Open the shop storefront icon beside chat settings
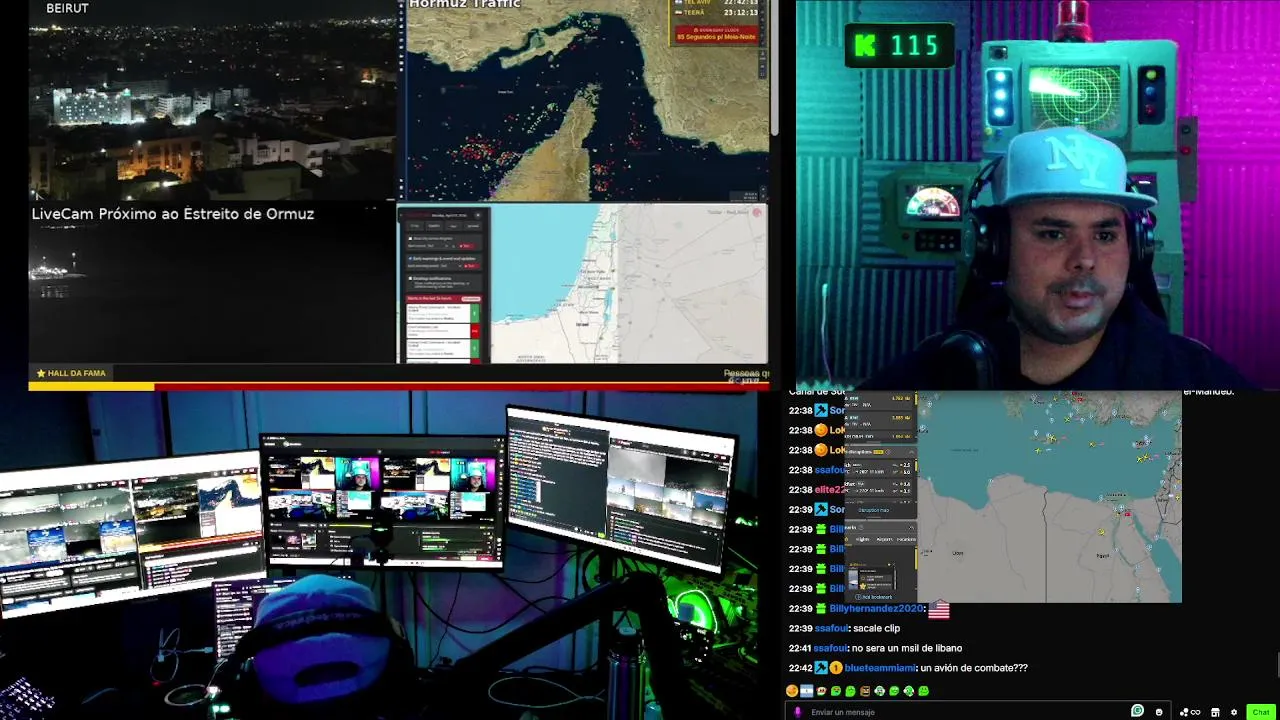The image size is (1280, 720). 1215,712
